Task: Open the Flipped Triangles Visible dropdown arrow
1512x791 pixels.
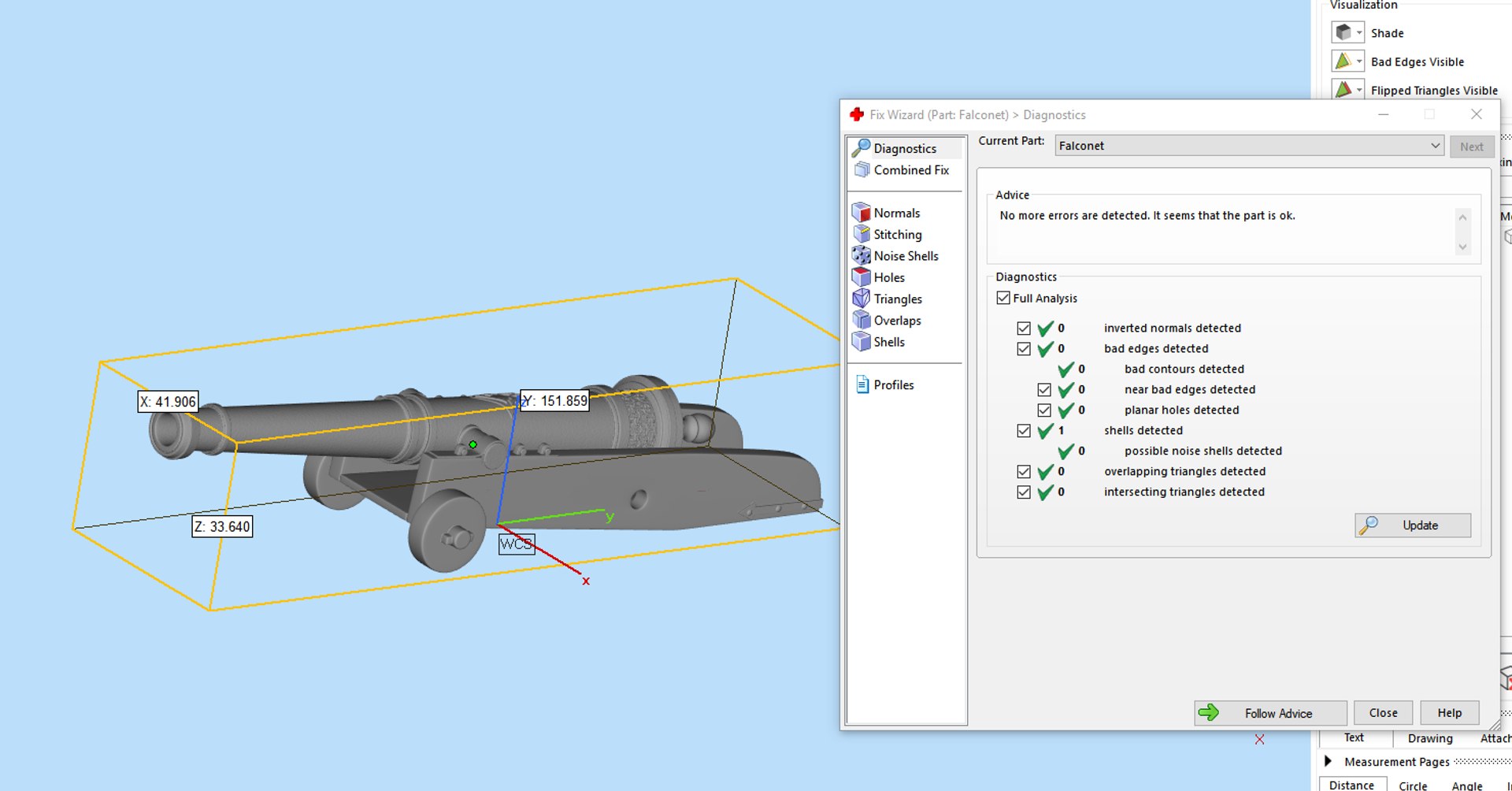Action: [1359, 90]
